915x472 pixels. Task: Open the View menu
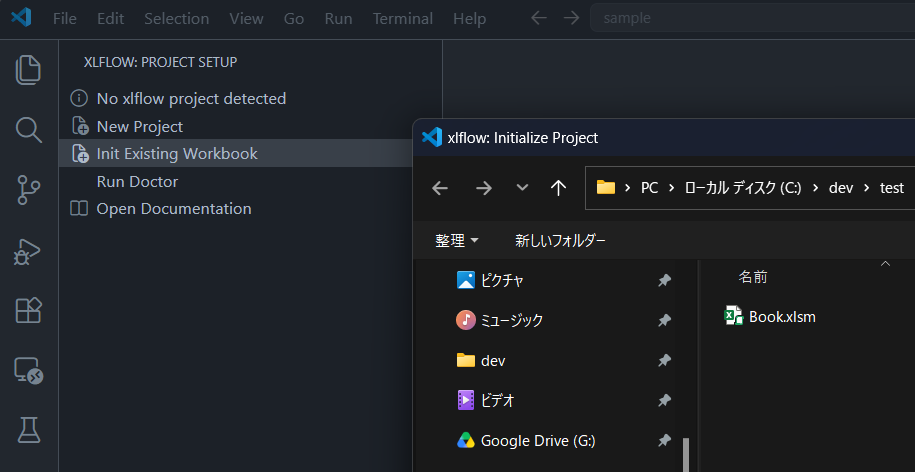coord(246,19)
